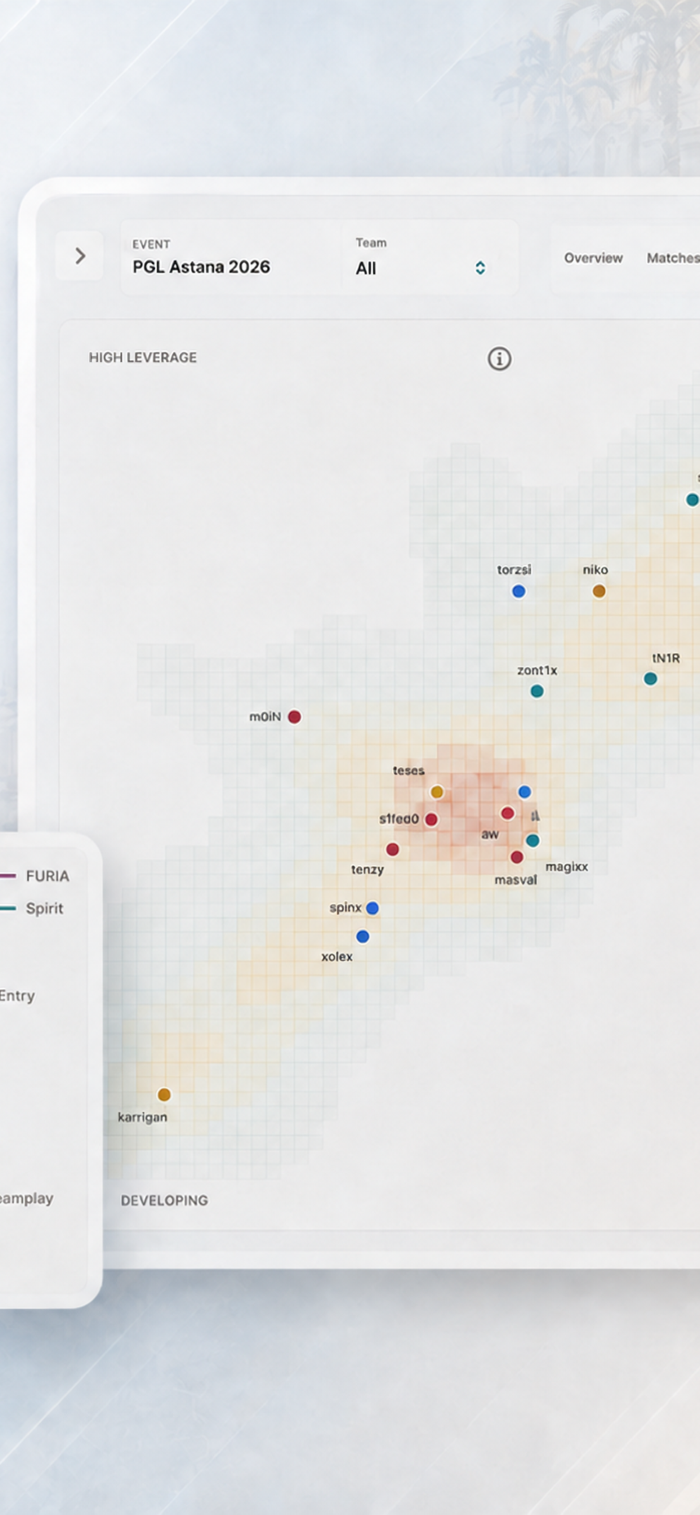Select the masval data point

point(517,857)
